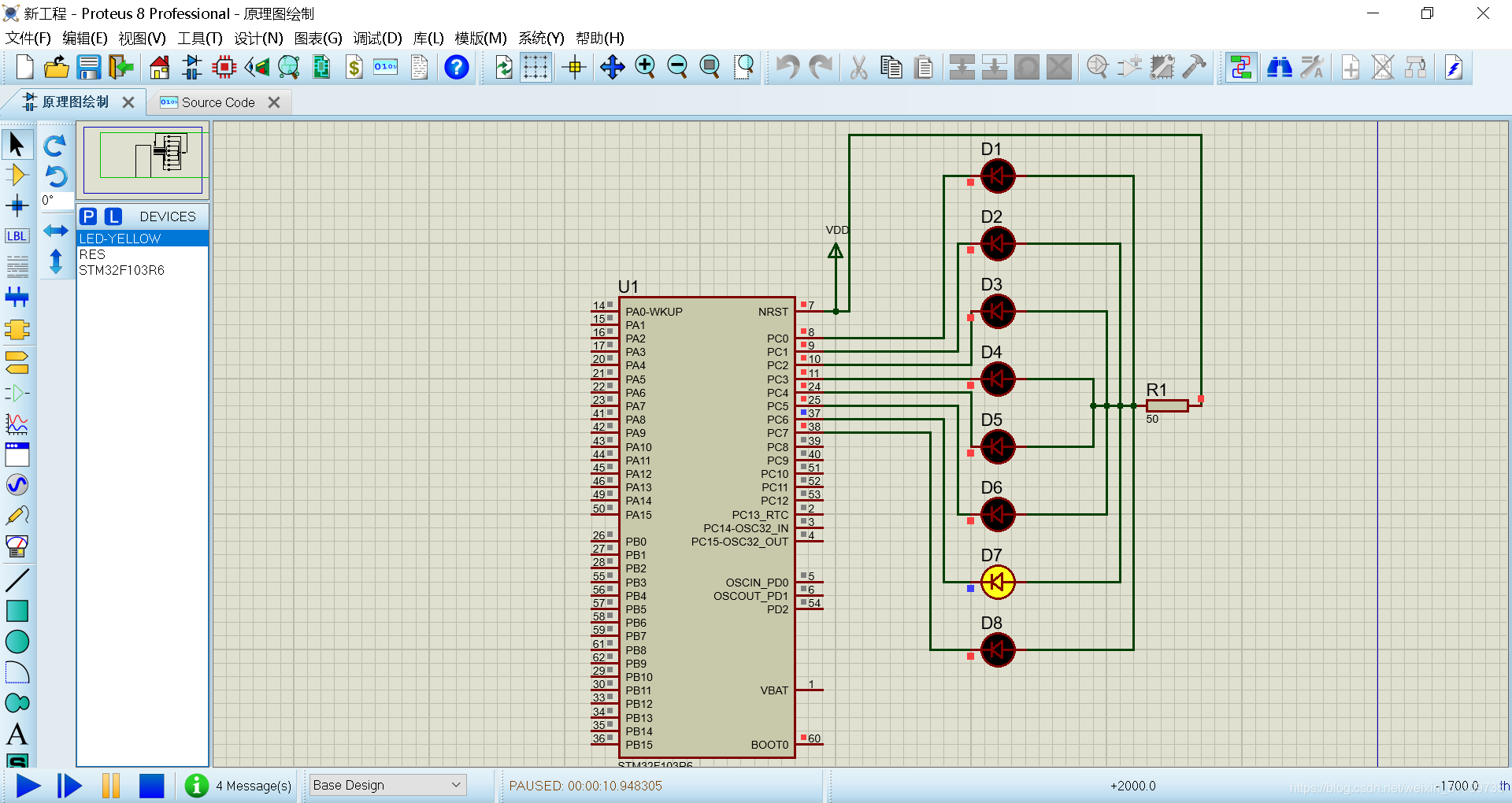This screenshot has width=1512, height=803.
Task: Click the R1 resistor component
Action: tap(1167, 405)
